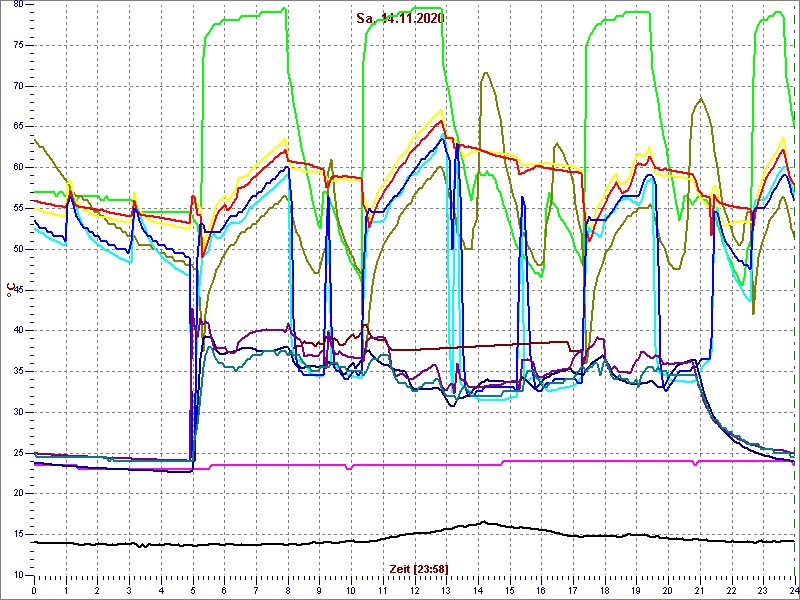
Task: Click the °C unit label on temperature axis
Action: pos(10,290)
